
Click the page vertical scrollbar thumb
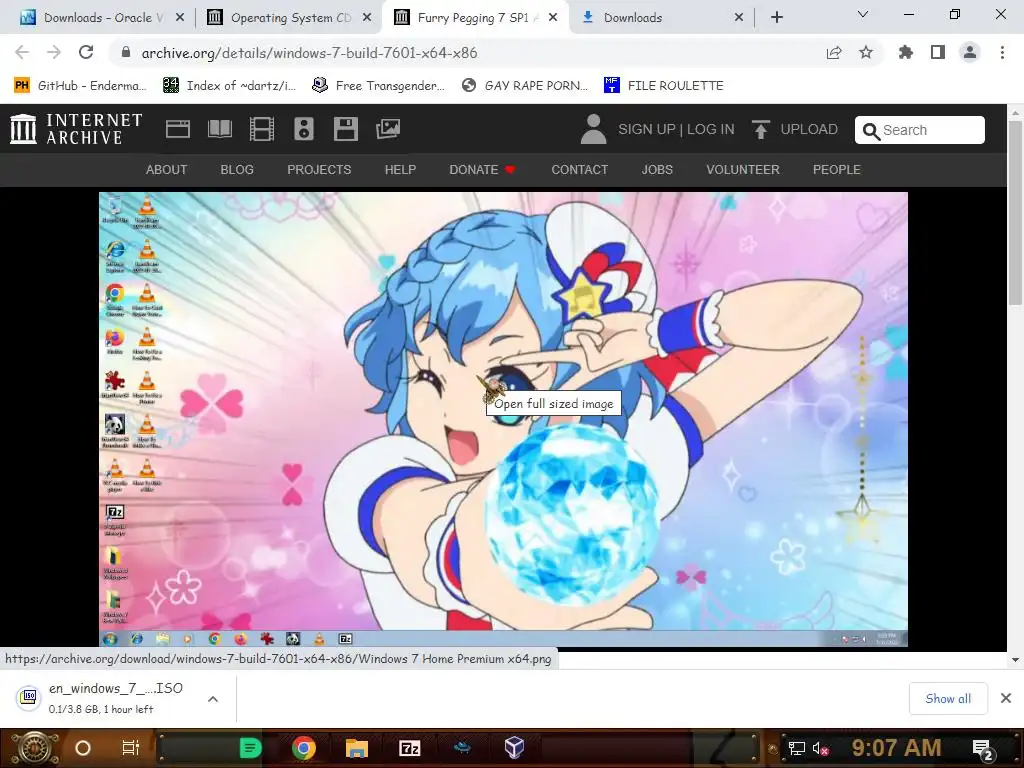[1015, 214]
